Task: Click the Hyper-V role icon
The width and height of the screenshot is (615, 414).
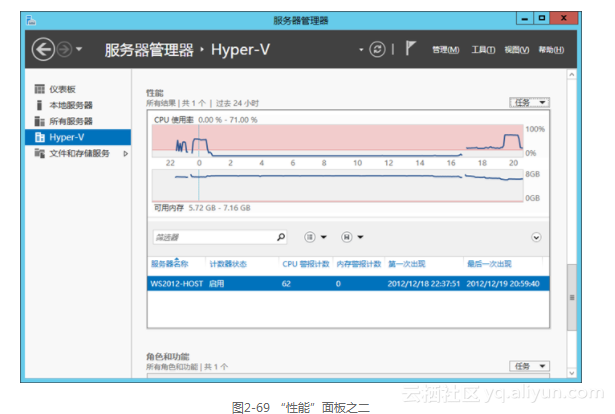Action: pyautogui.click(x=40, y=137)
